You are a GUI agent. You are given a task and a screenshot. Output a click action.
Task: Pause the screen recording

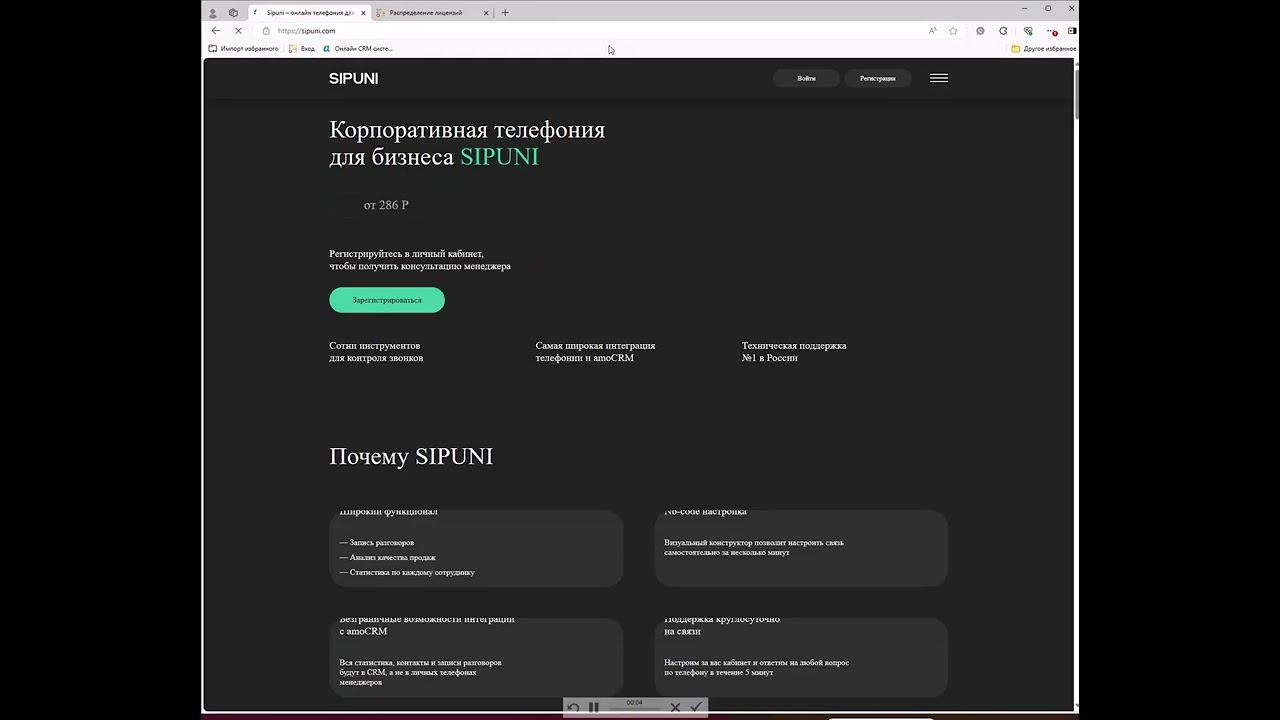[593, 707]
